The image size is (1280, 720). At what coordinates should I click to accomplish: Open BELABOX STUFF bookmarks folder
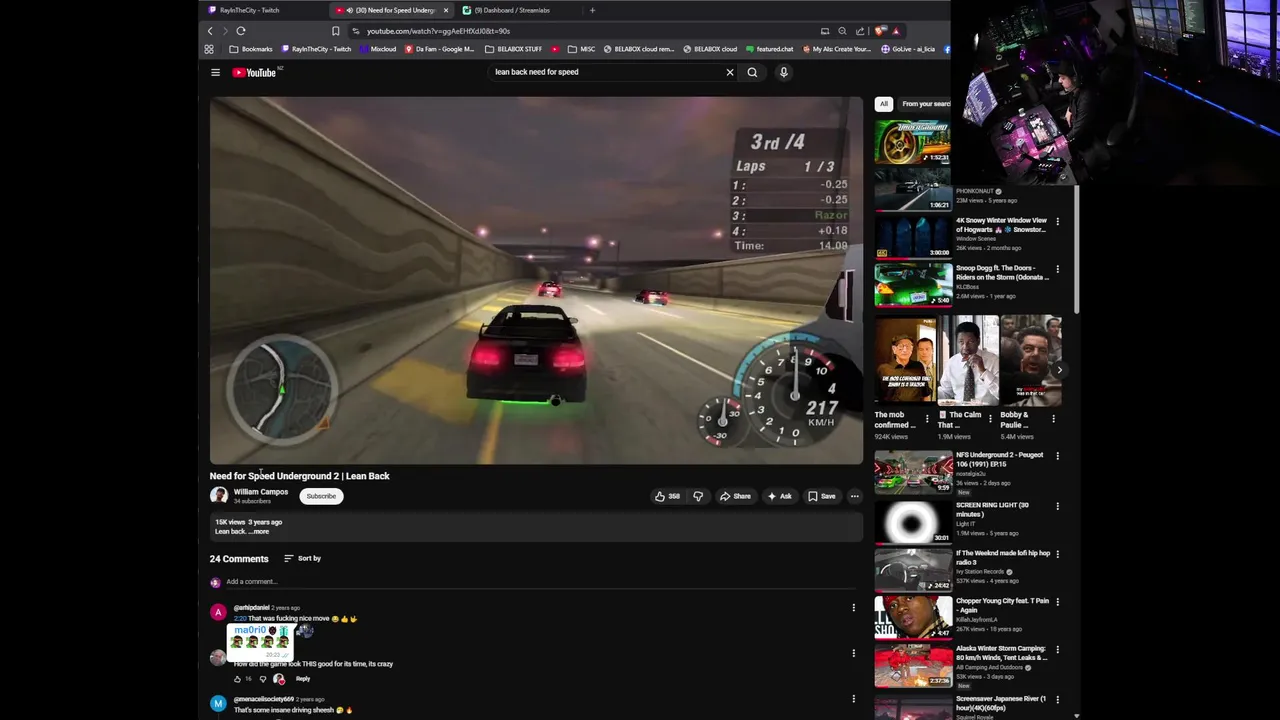tap(514, 49)
